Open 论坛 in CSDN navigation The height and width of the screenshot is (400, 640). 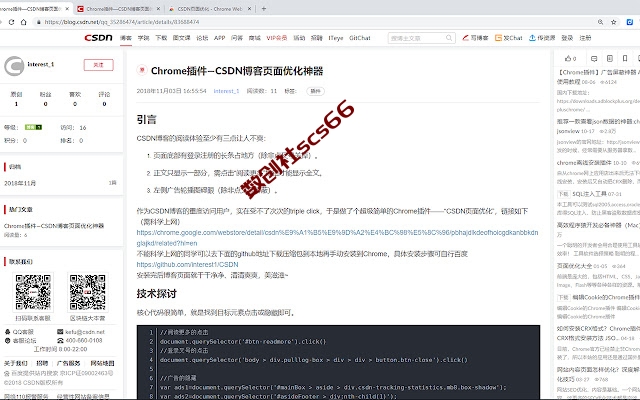[x=202, y=38]
